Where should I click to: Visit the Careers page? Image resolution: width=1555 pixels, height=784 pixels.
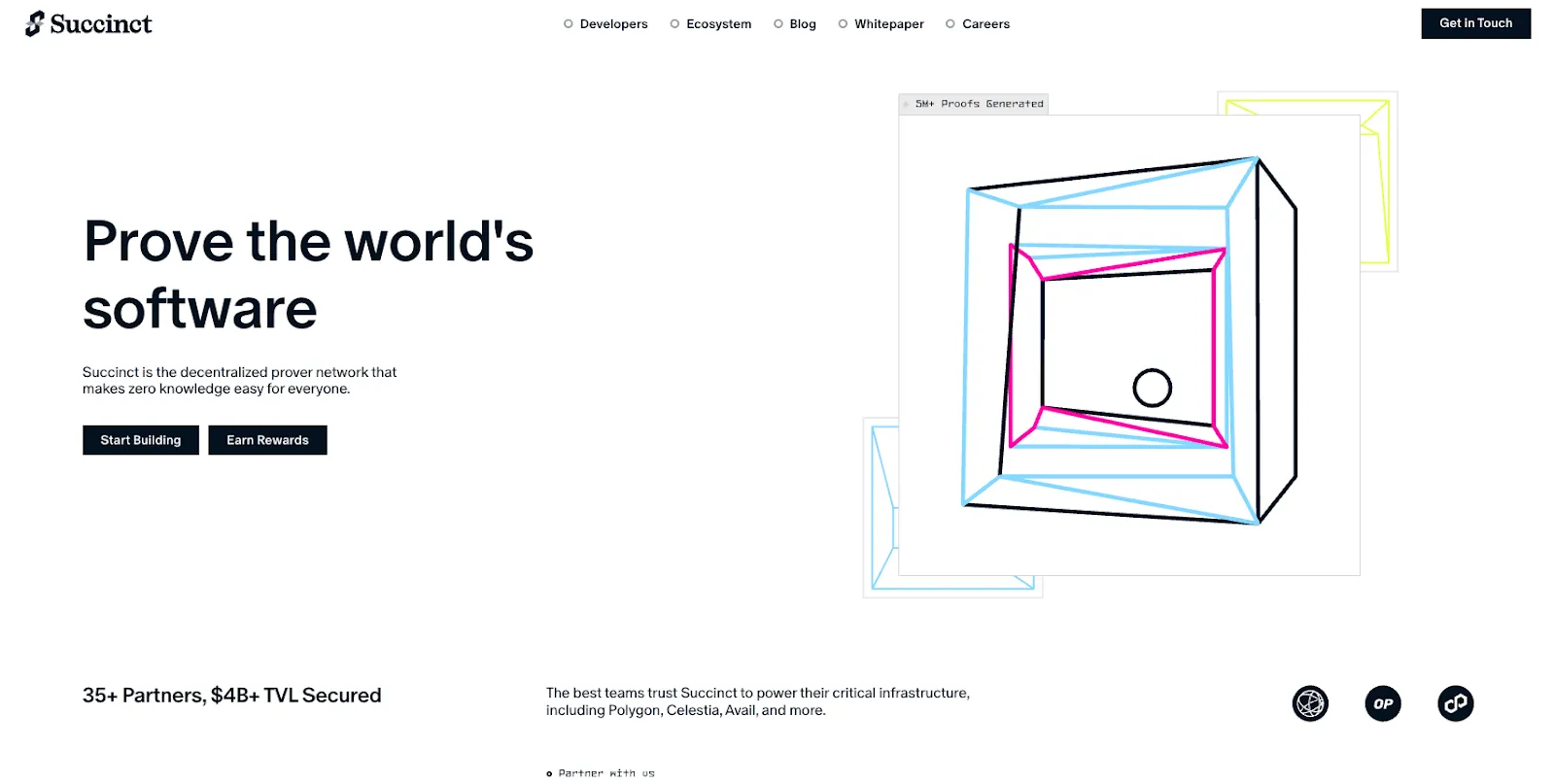985,24
